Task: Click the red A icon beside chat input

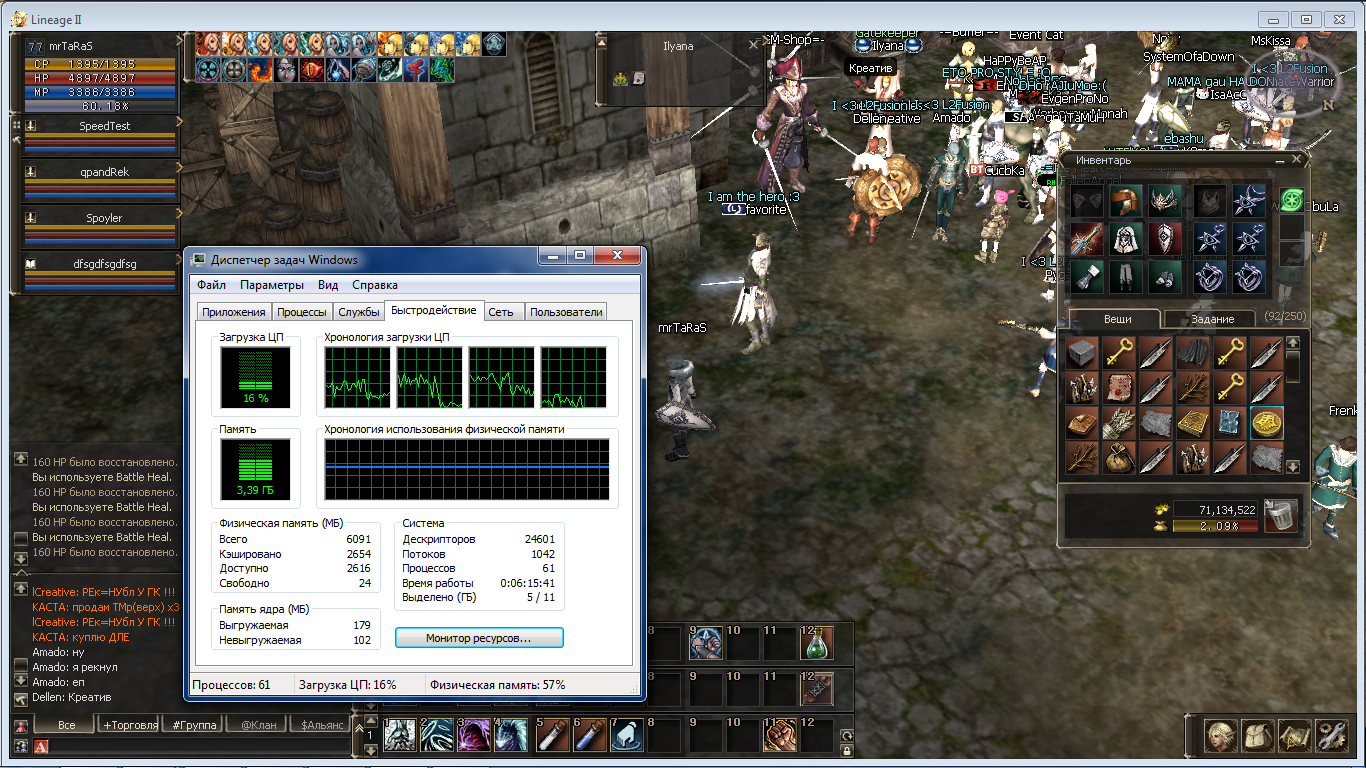Action: 41,746
